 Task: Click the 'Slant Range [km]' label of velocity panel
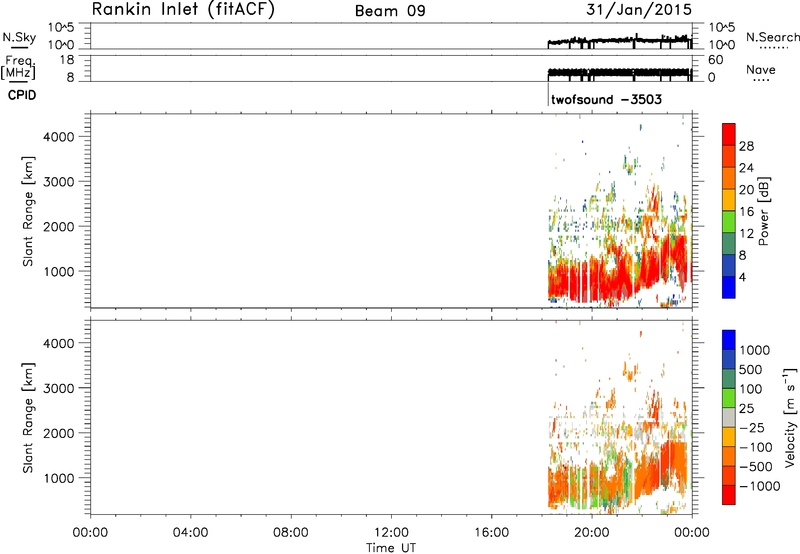28,418
